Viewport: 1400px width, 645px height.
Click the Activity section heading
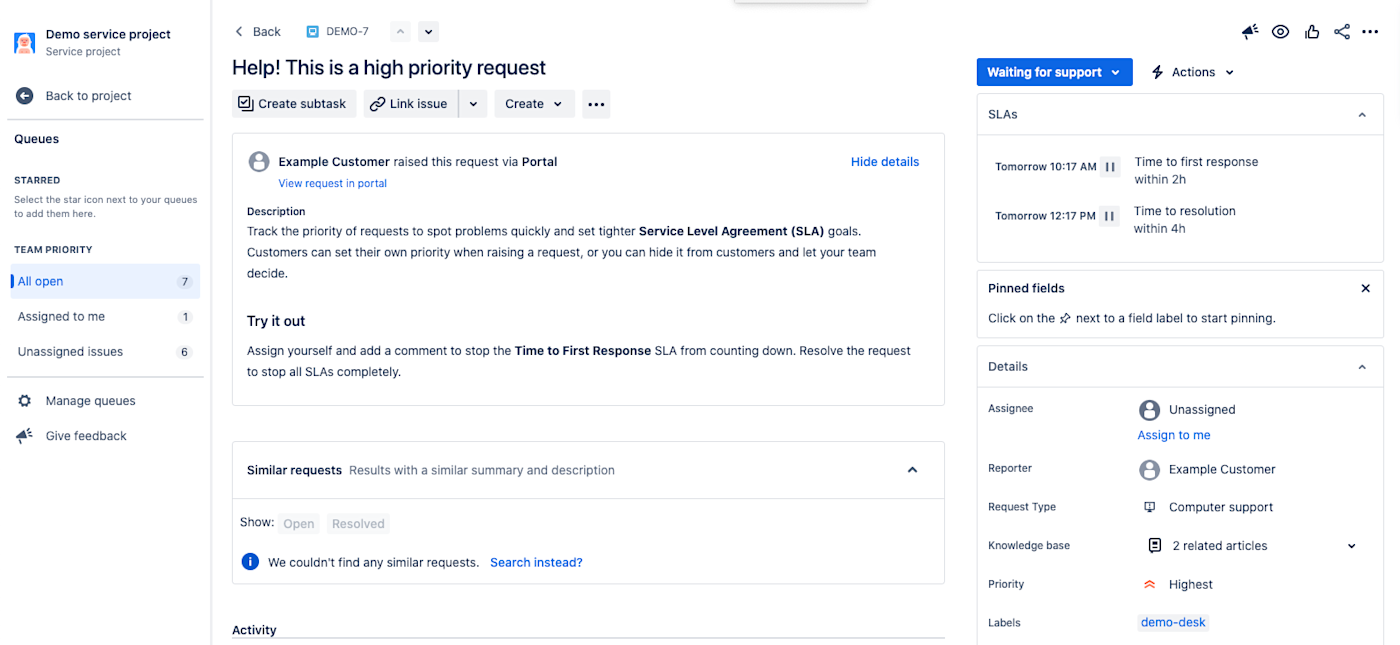(x=254, y=630)
